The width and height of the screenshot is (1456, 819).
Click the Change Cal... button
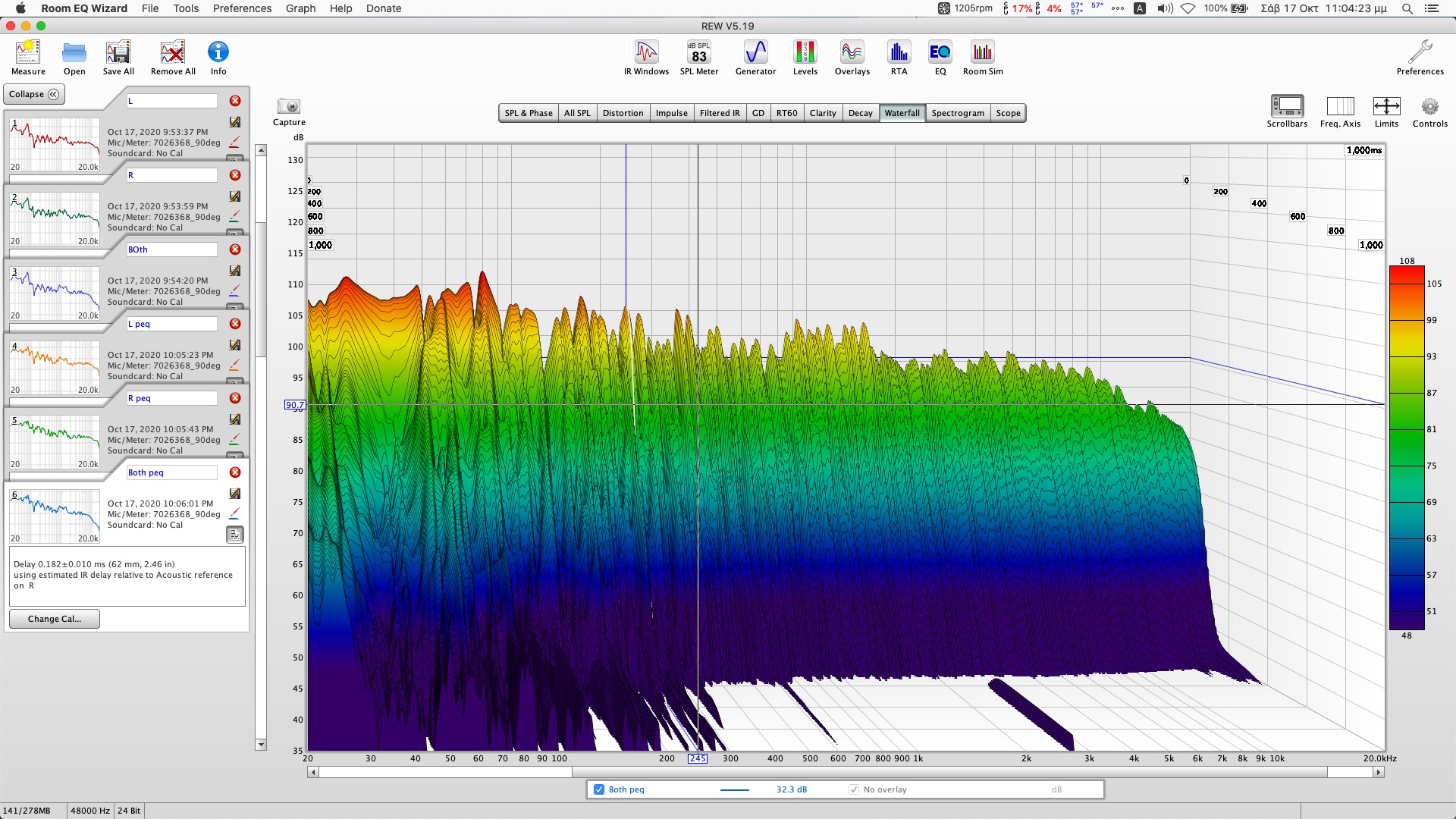54,619
